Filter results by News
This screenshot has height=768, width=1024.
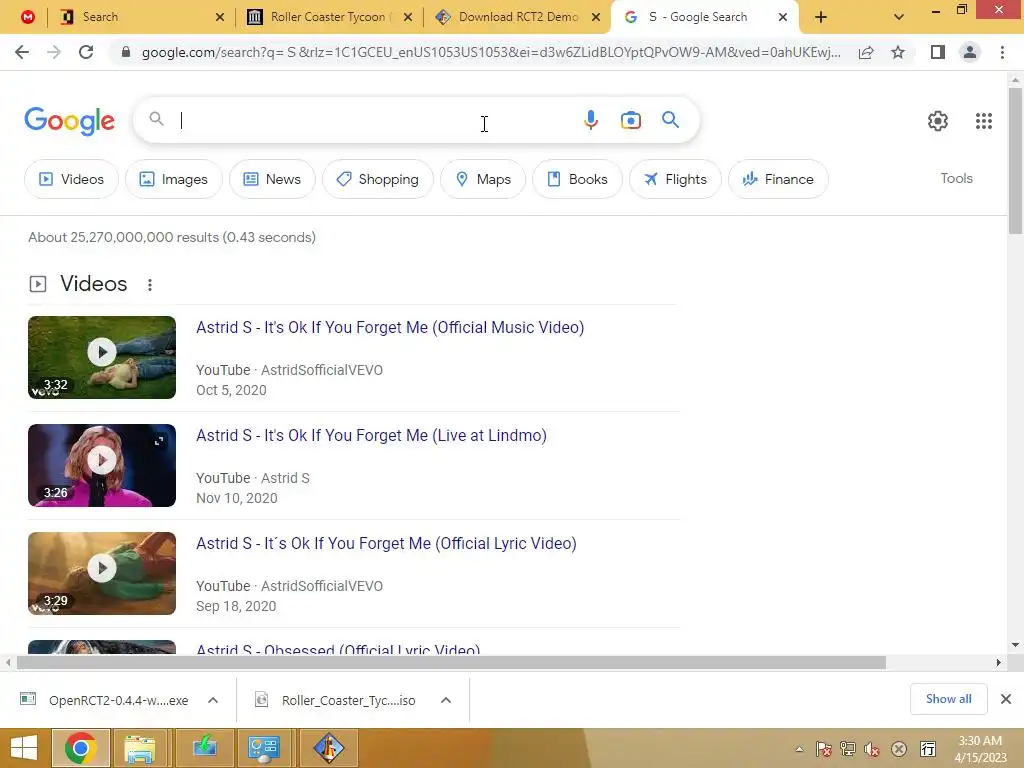[x=272, y=179]
